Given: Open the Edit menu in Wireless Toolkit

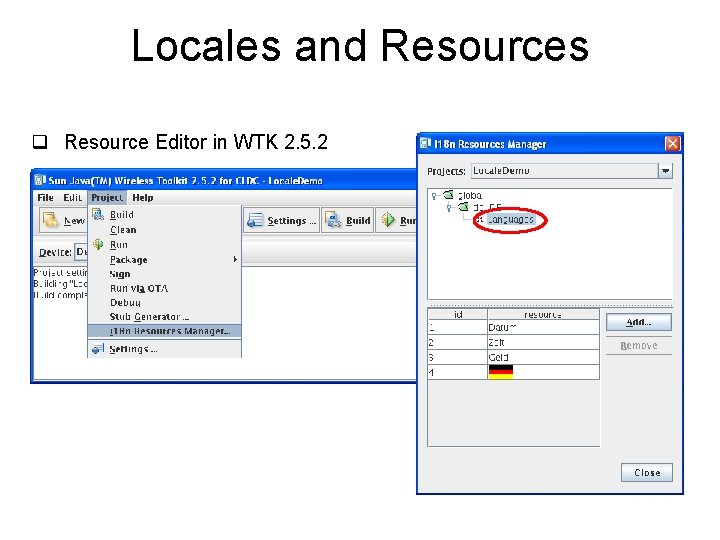Looking at the screenshot, I should click(73, 198).
